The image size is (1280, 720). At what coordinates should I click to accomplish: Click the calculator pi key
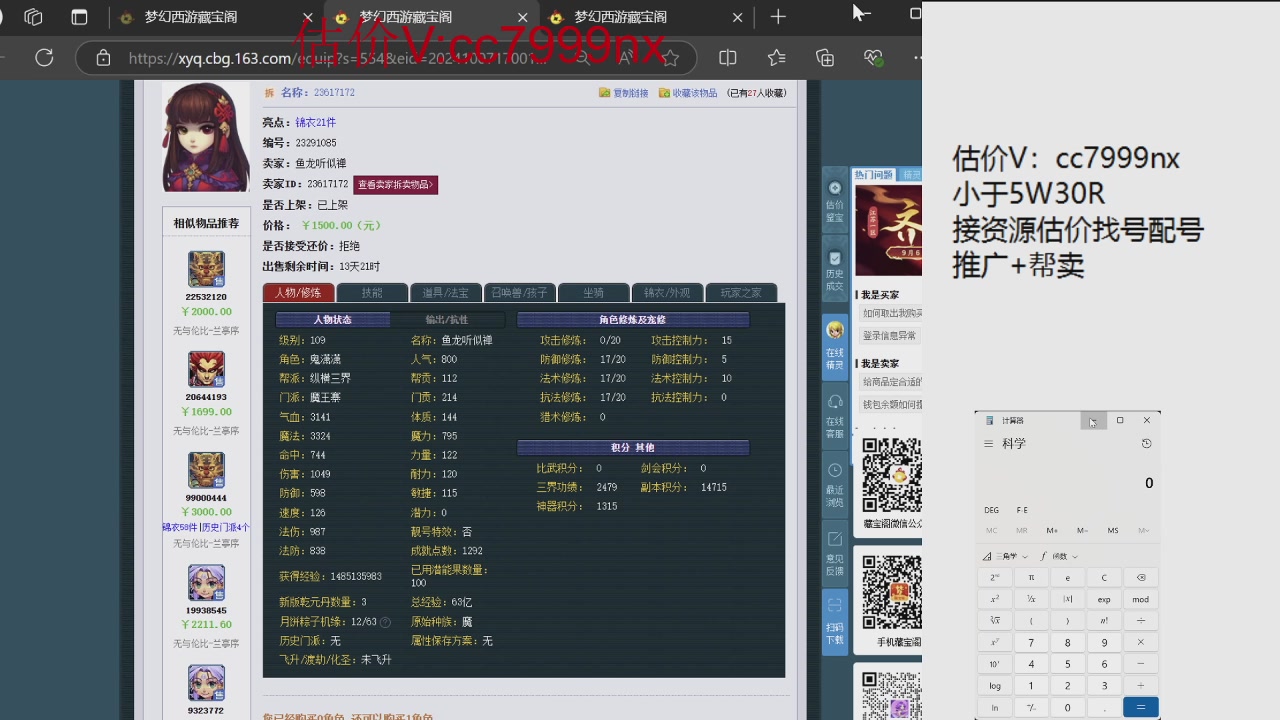(1031, 577)
